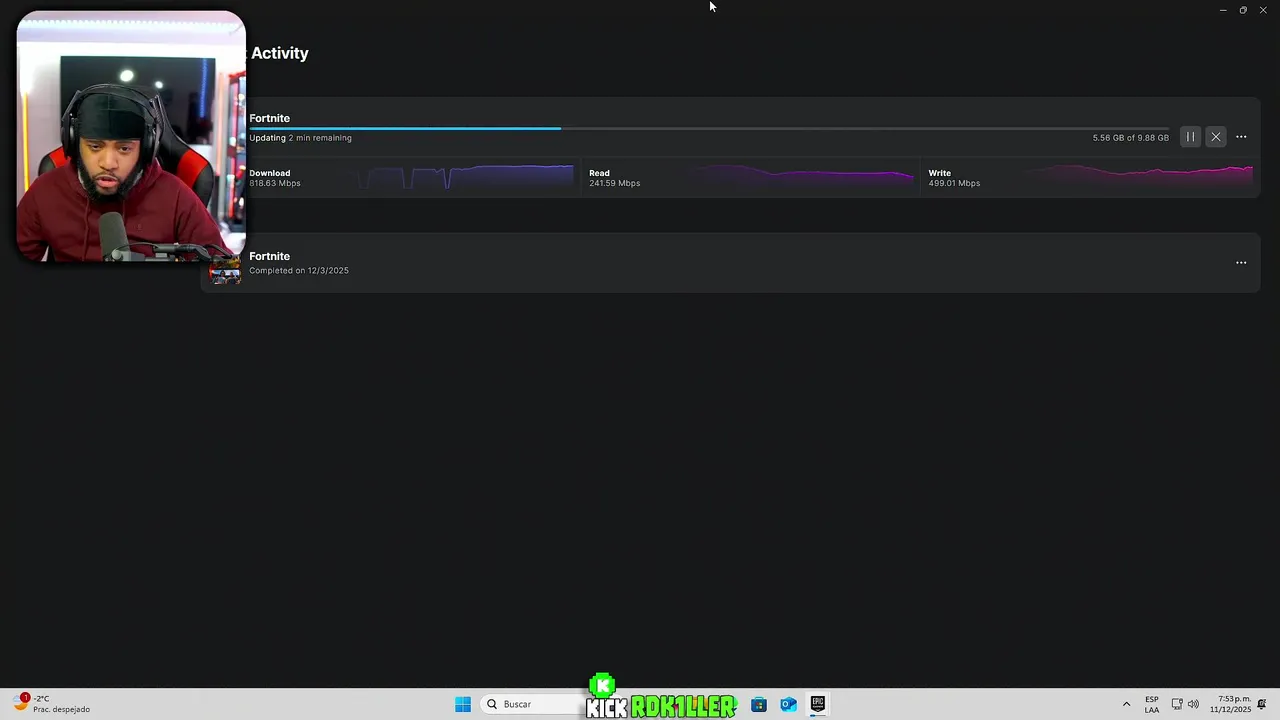The image size is (1280, 720).
Task: Click the Download speed graph
Action: (x=466, y=177)
